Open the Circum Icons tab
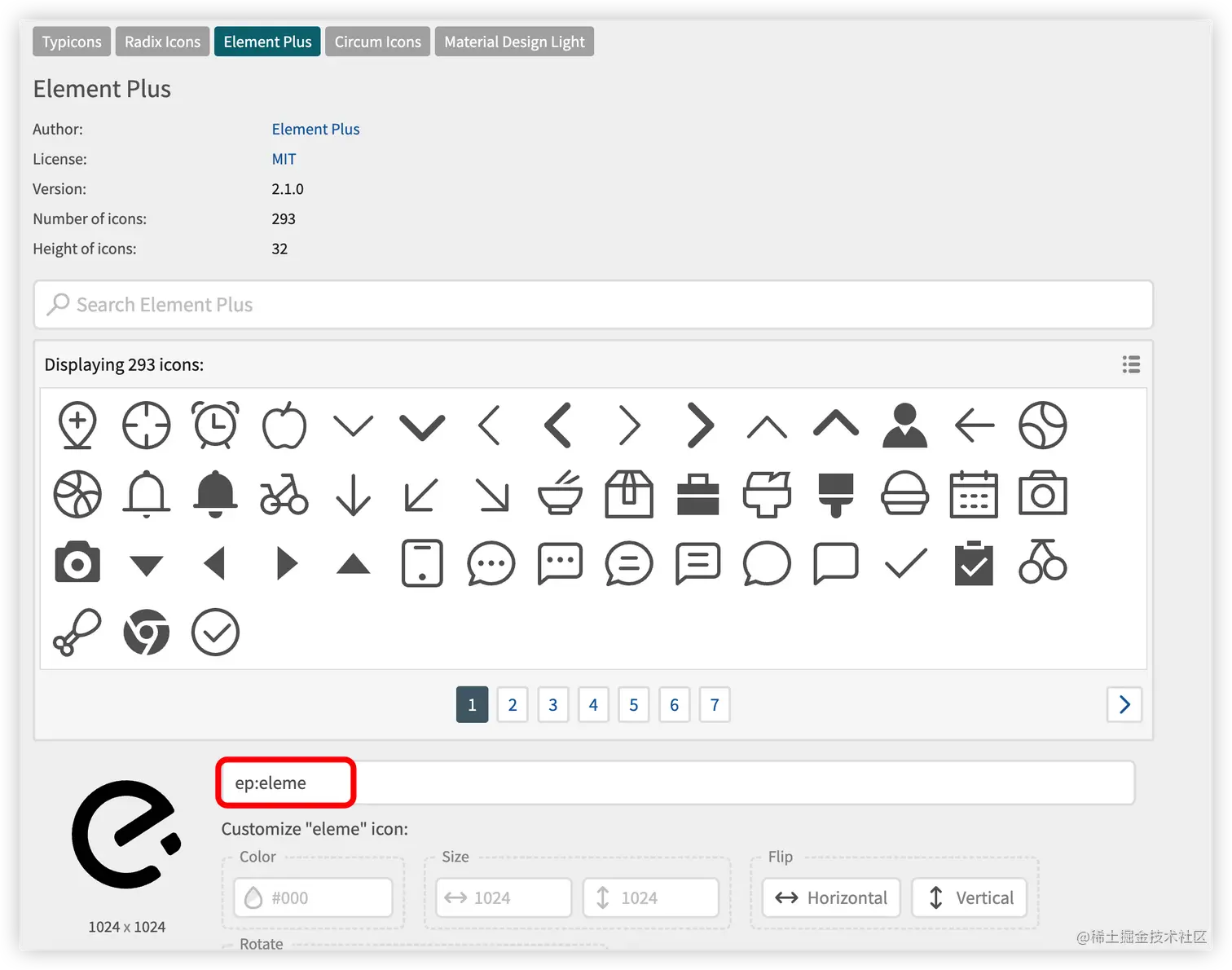Screen dimensions: 1232x970 377,42
